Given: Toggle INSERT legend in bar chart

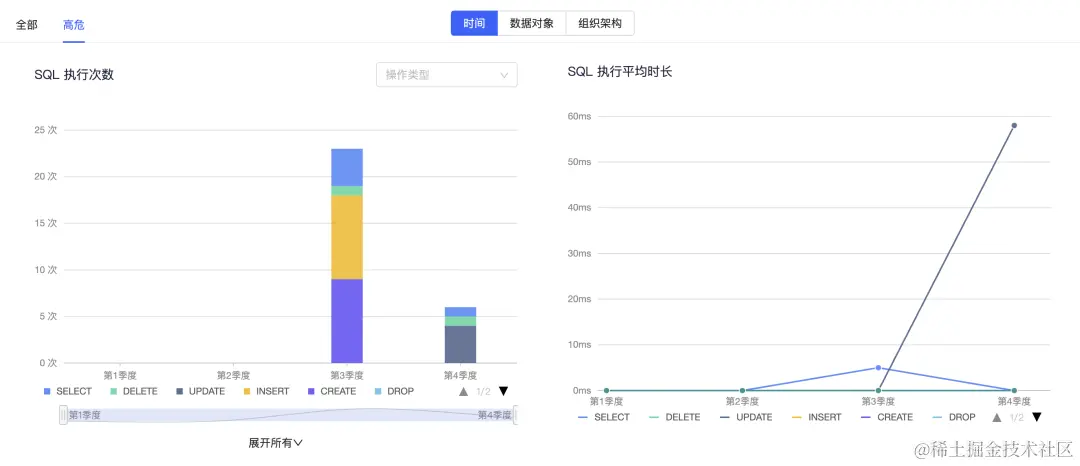Looking at the screenshot, I should click(267, 391).
